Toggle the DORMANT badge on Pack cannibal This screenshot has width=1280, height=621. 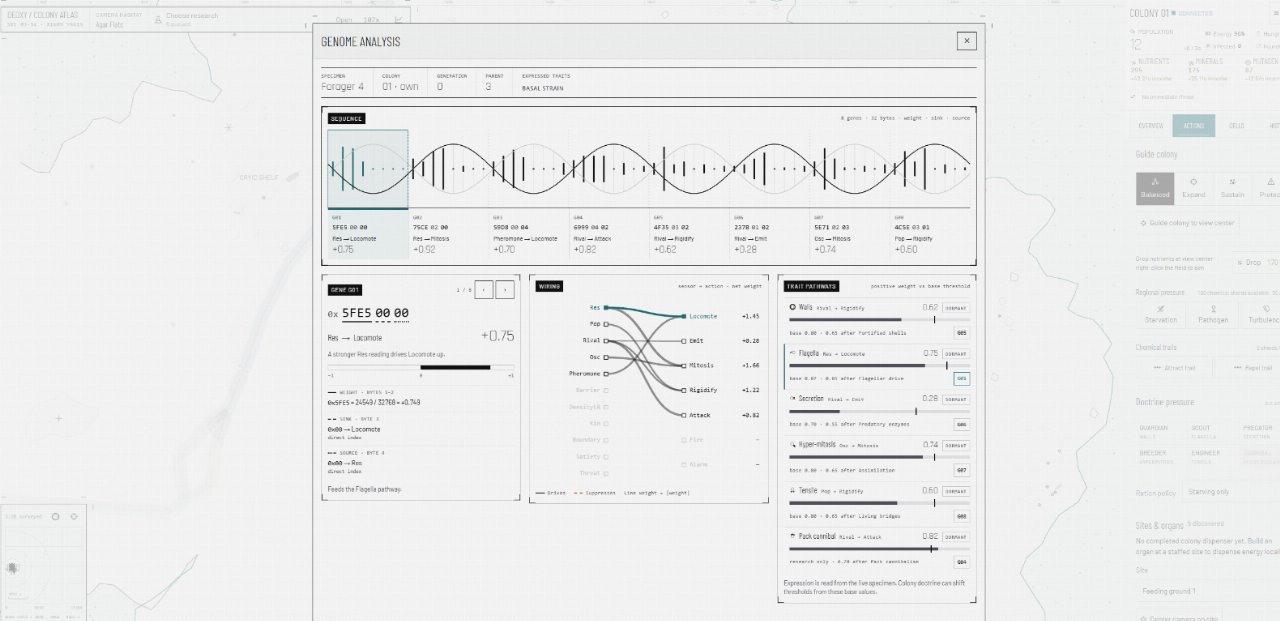point(956,537)
